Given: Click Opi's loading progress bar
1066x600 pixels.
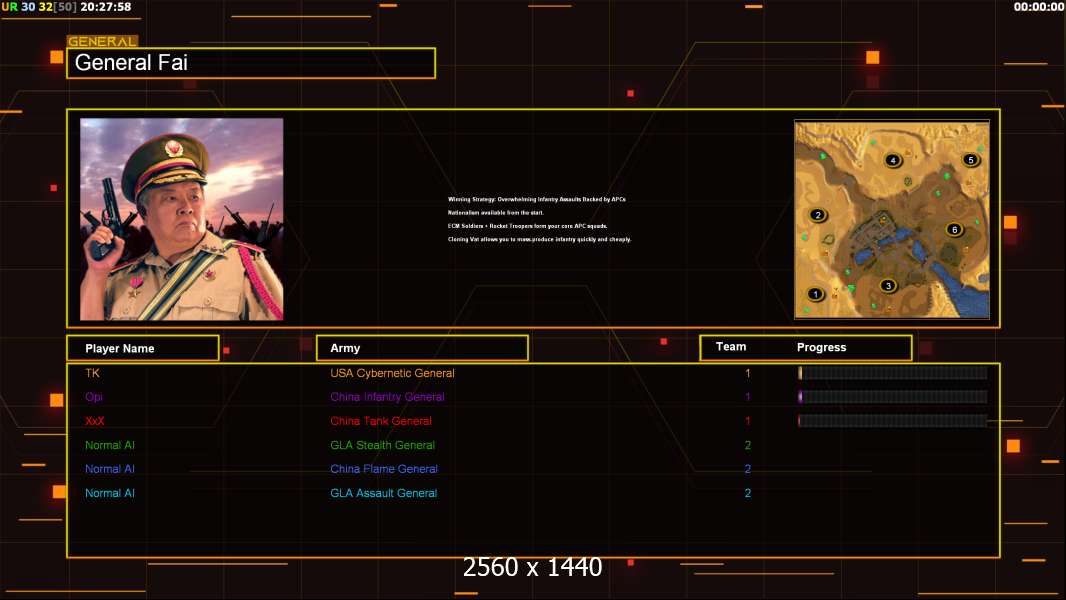Looking at the screenshot, I should (892, 397).
